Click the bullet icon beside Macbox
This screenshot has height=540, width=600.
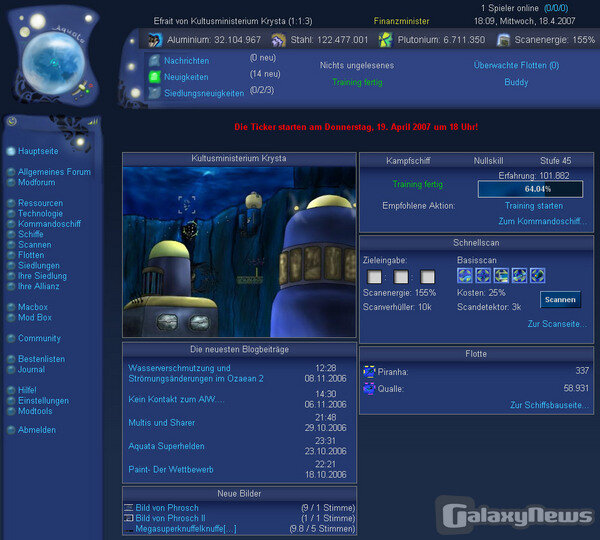[11, 307]
